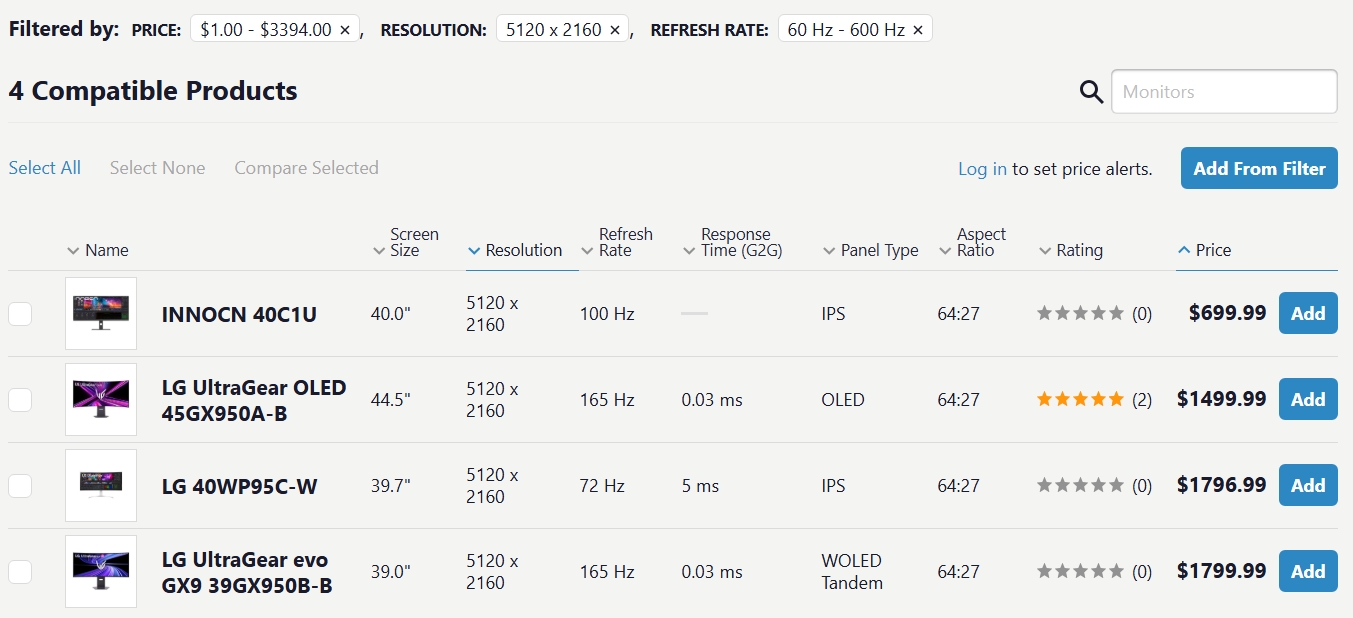1353x618 pixels.
Task: Click the $1796.99 price
Action: pos(1221,485)
